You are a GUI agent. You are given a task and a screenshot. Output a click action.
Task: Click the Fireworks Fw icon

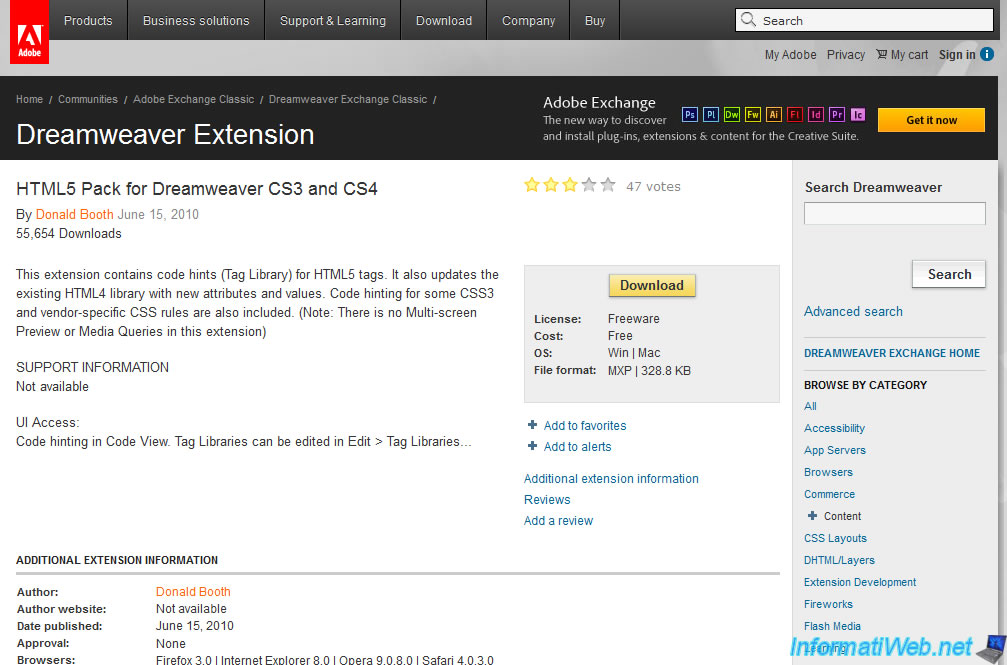coord(753,114)
